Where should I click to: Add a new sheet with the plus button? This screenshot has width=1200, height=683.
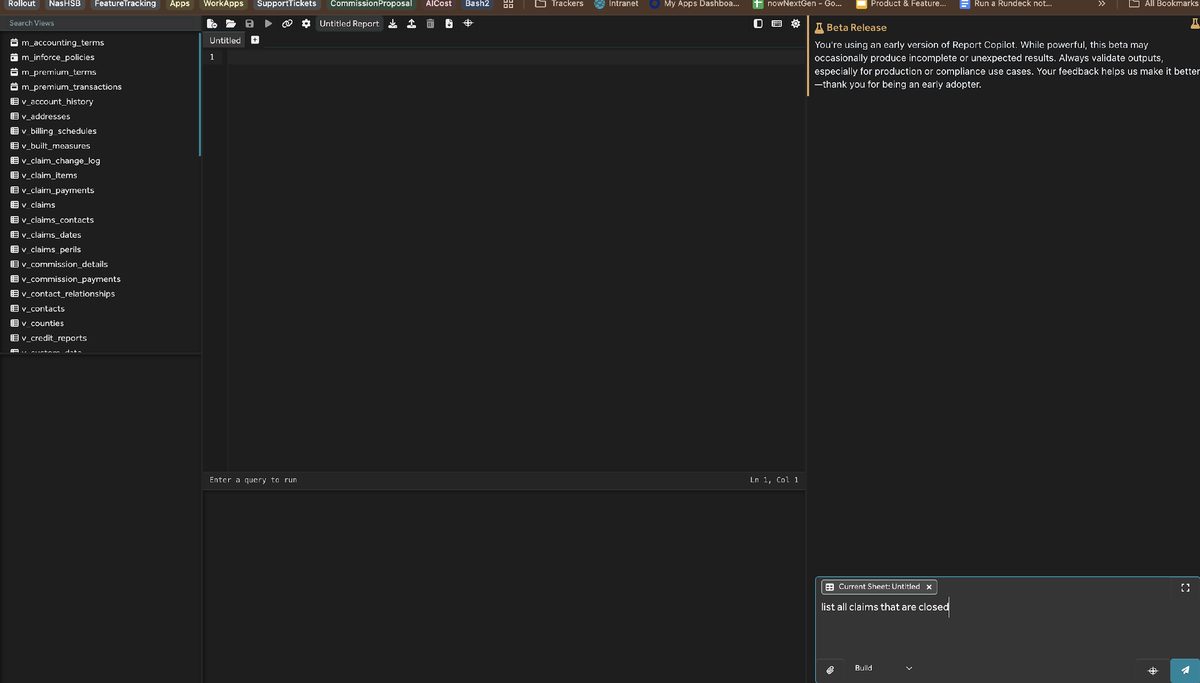[255, 41]
